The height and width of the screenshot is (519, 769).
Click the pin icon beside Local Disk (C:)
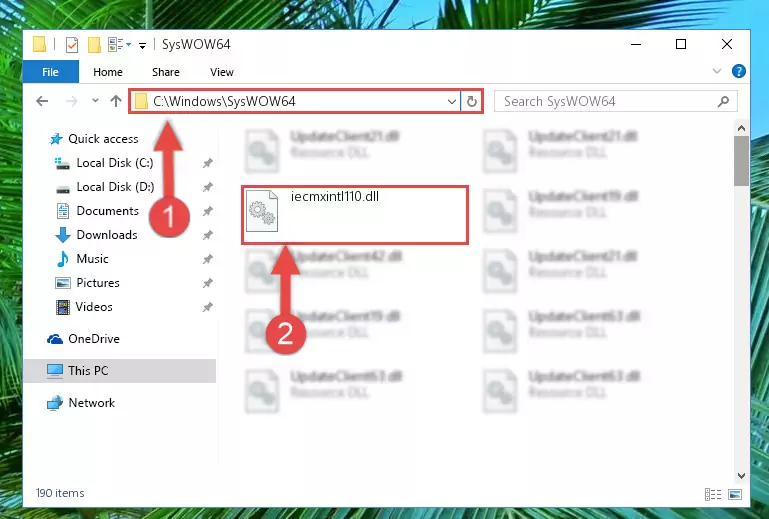pyautogui.click(x=207, y=163)
